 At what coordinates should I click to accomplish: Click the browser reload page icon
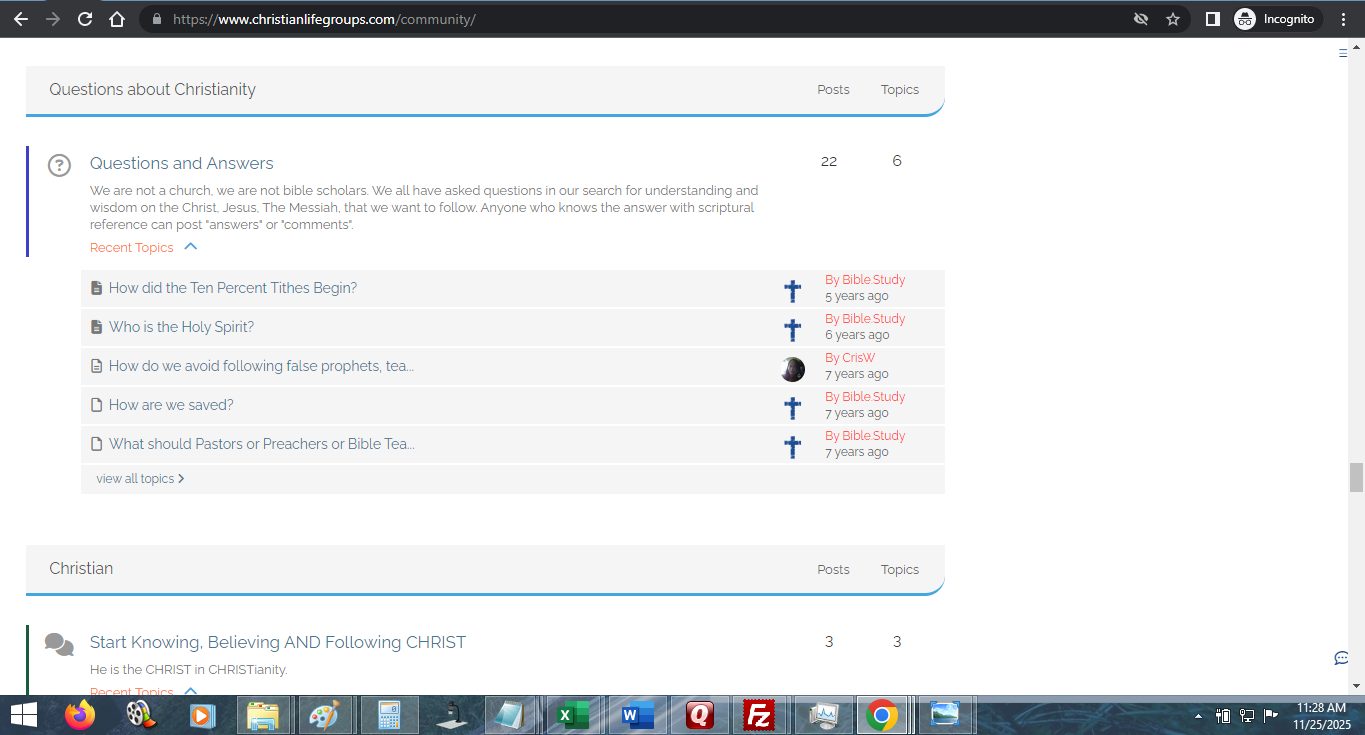coord(85,19)
